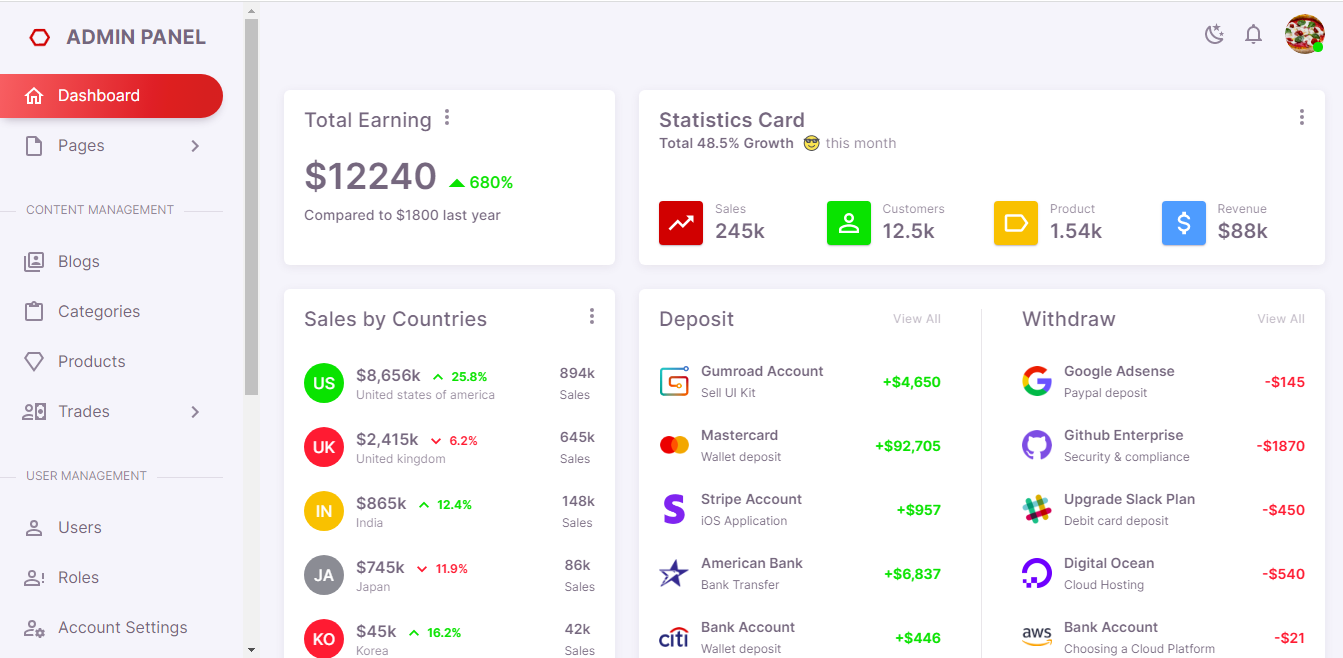Open the Total Earning options menu
The image size is (1343, 658).
447,118
